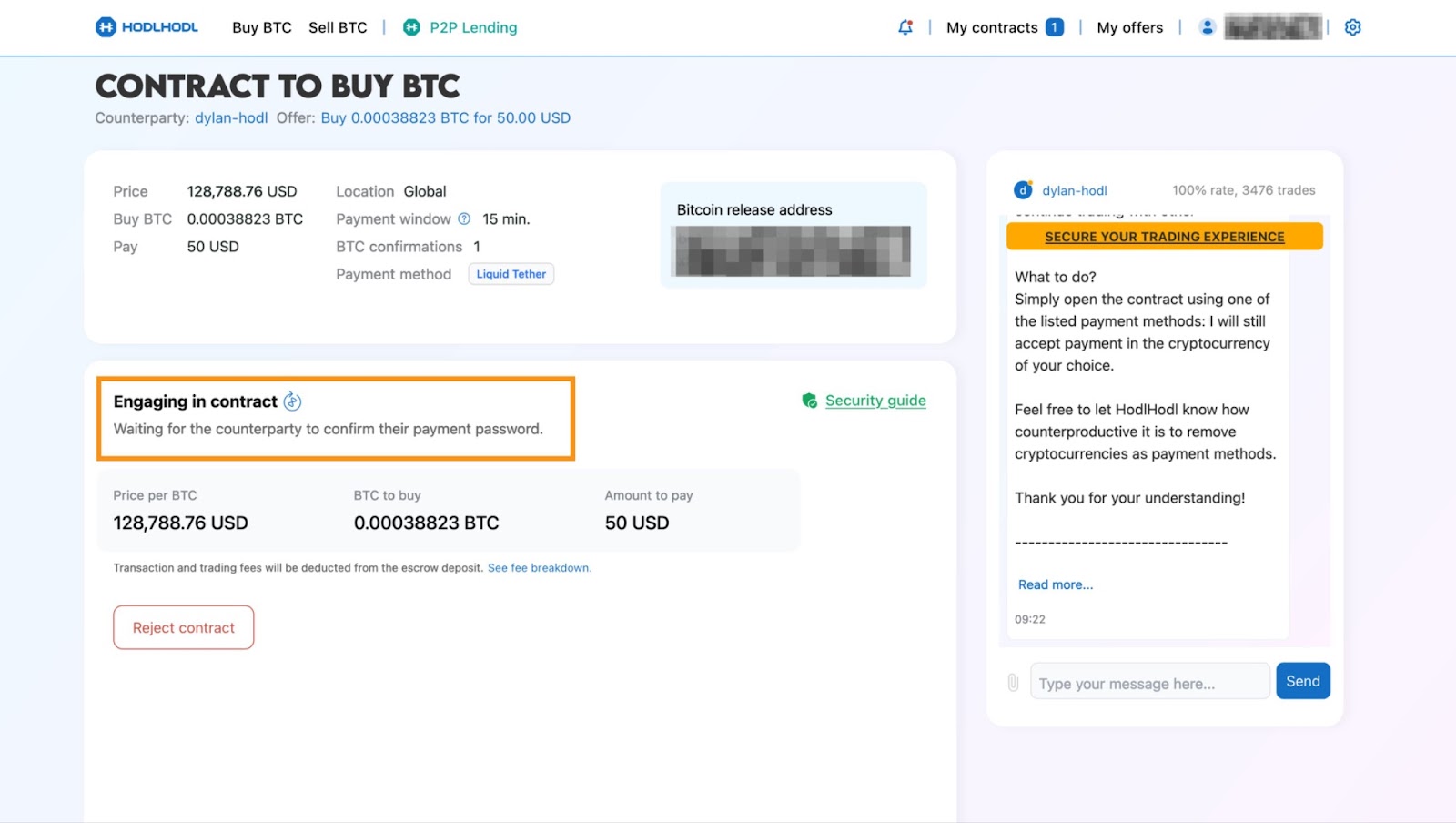Click the Engaging in contract timer icon
1456x823 pixels.
[x=292, y=401]
